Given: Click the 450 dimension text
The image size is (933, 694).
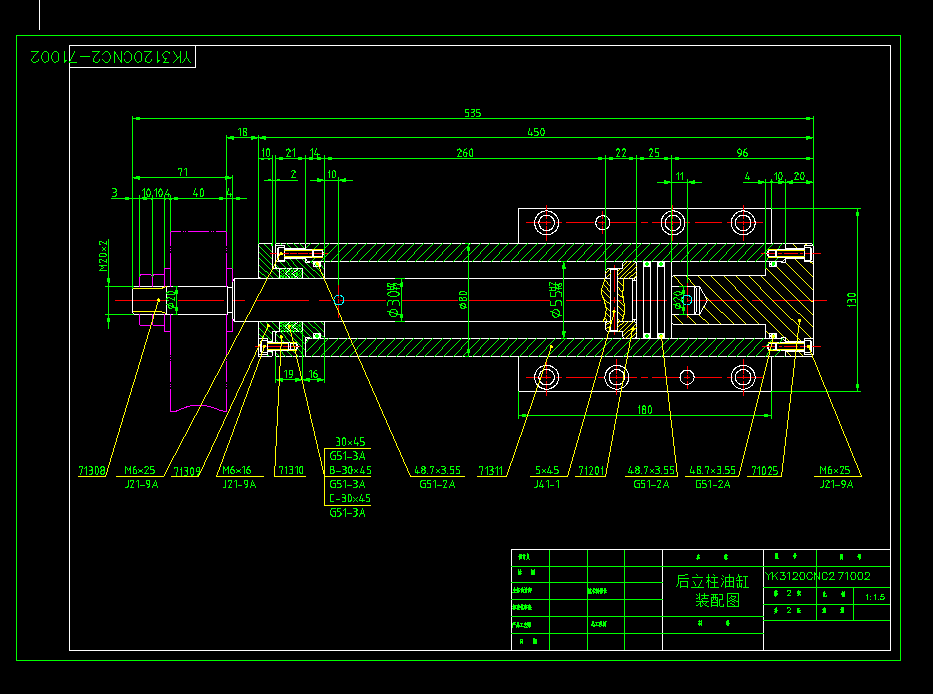Looking at the screenshot, I should tap(536, 132).
